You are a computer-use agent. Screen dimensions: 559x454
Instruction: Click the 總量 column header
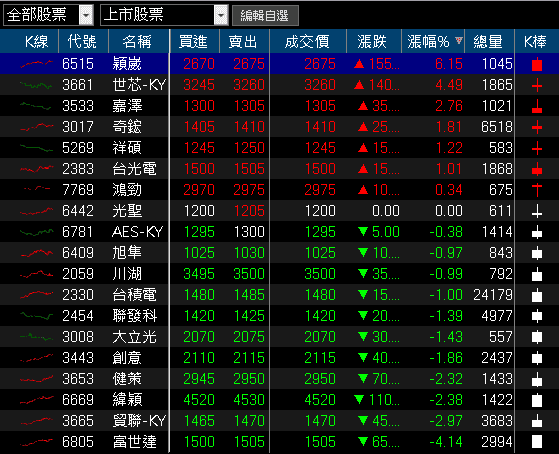[488, 42]
